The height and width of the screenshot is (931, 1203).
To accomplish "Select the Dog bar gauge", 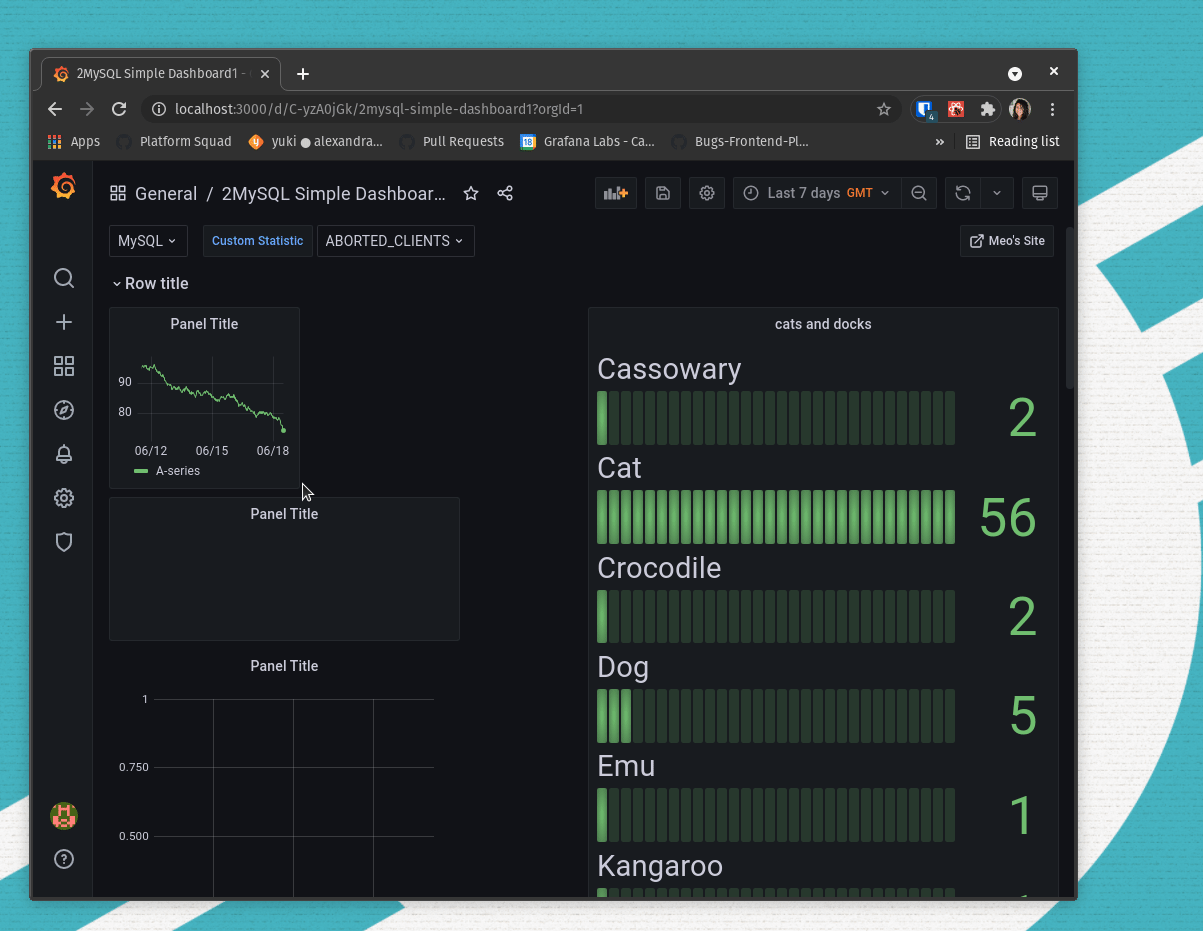I will 776,716.
